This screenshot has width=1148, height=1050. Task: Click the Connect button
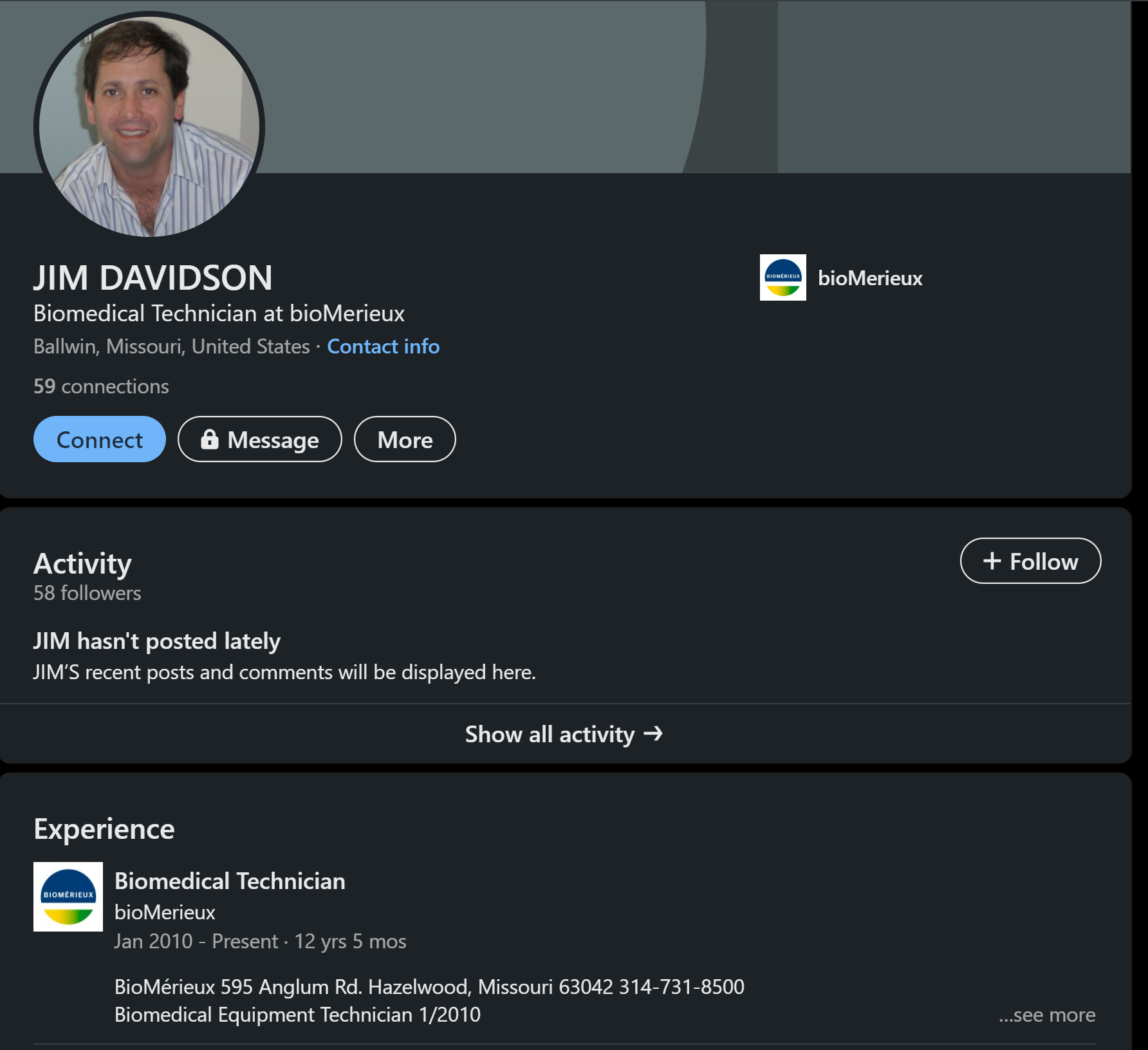pos(100,439)
